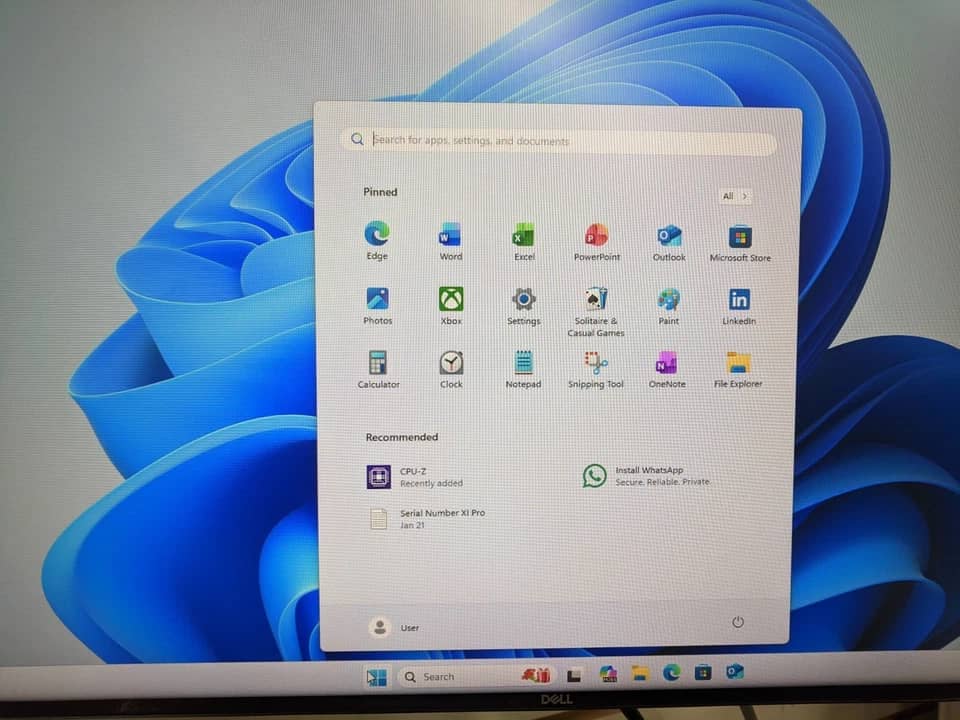
Task: Launch Notepad from pinned apps
Action: point(523,369)
